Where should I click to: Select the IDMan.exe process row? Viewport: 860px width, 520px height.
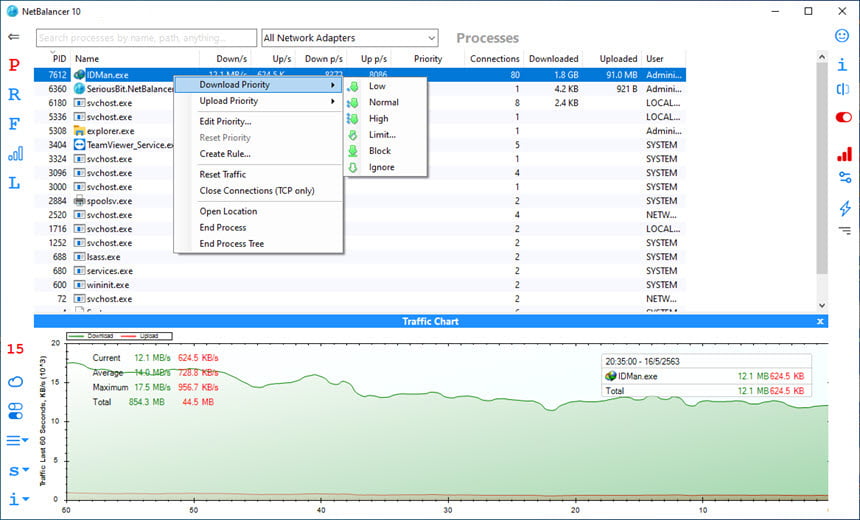360,75
